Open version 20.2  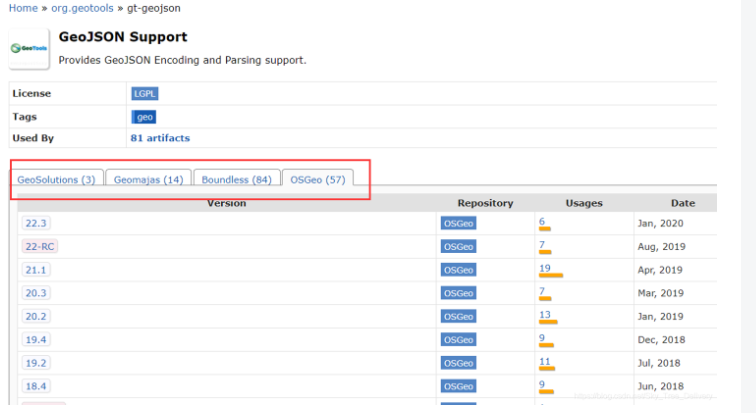click(36, 316)
